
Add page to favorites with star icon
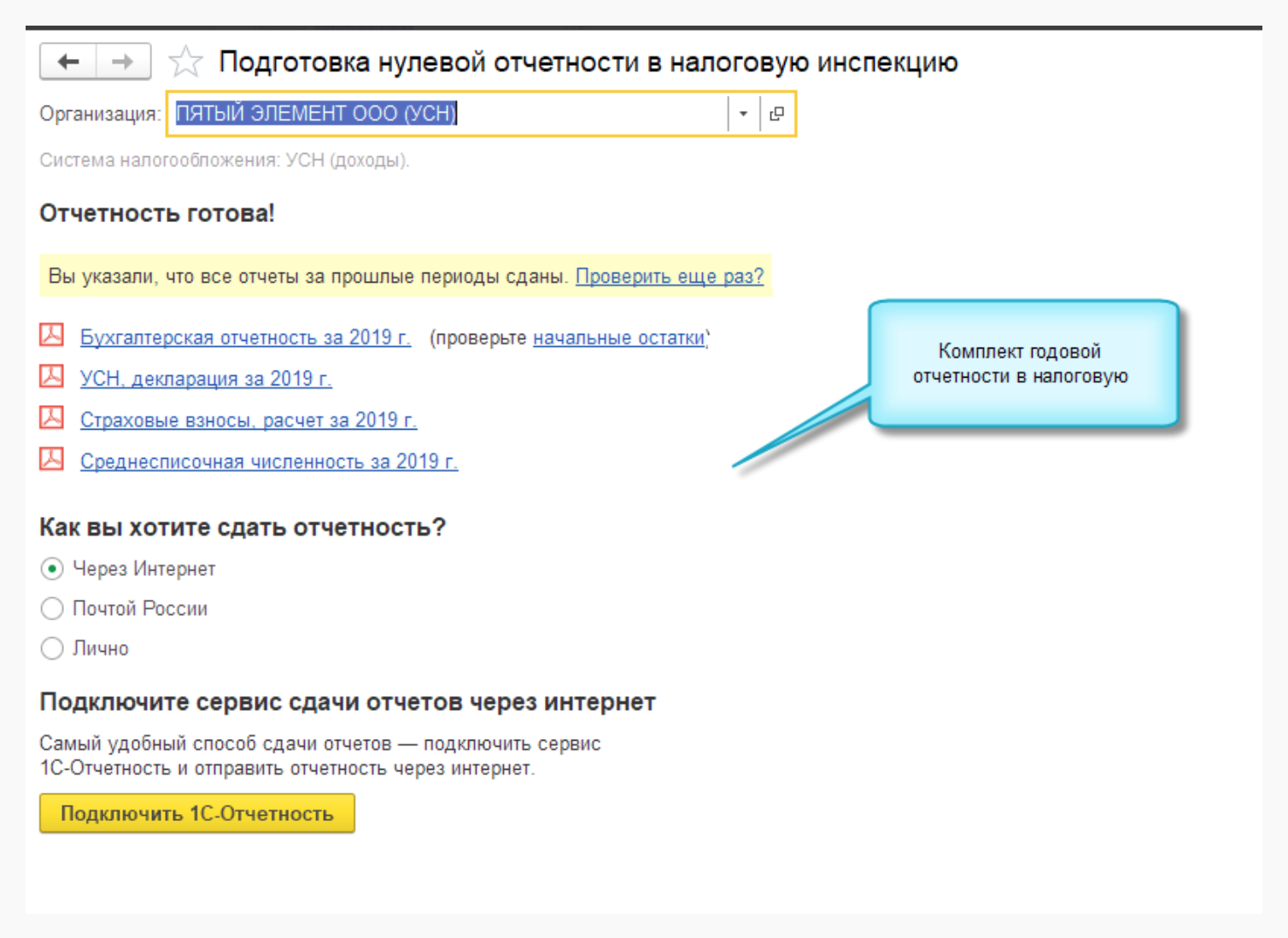(185, 62)
